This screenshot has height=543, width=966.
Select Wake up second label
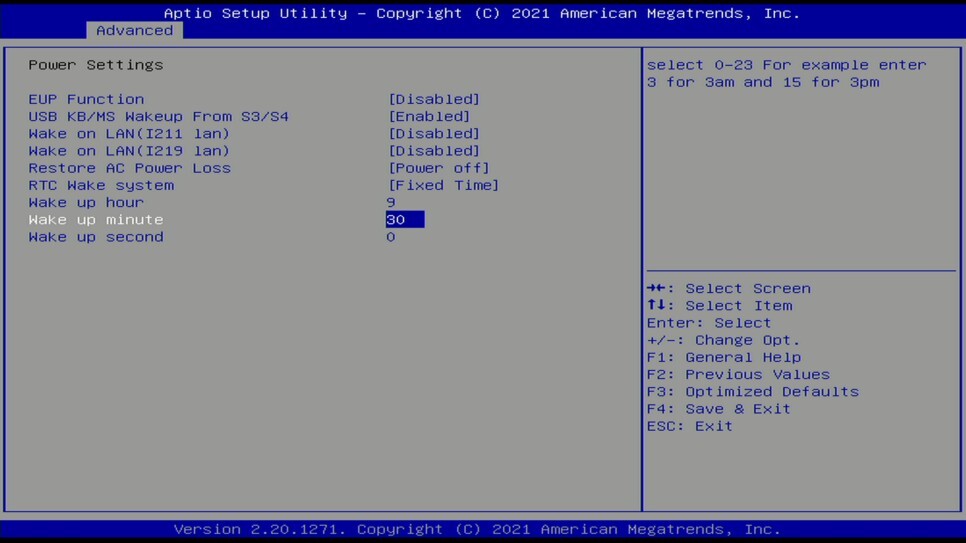click(95, 237)
